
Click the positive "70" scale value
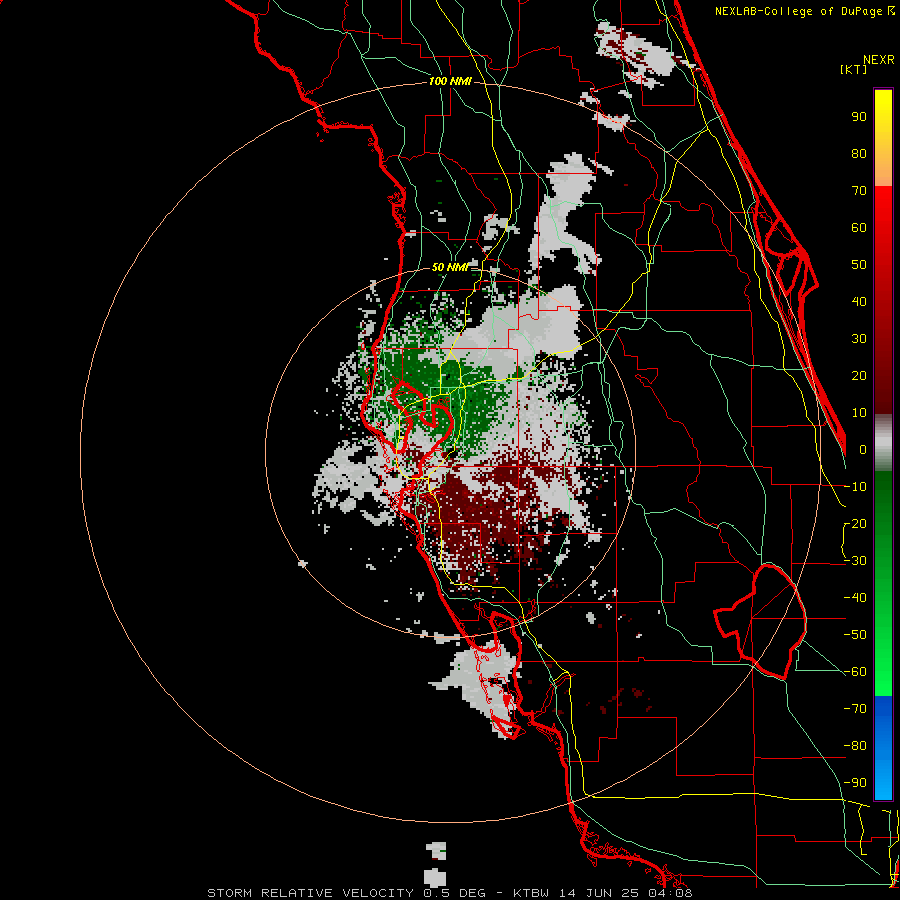pyautogui.click(x=859, y=191)
